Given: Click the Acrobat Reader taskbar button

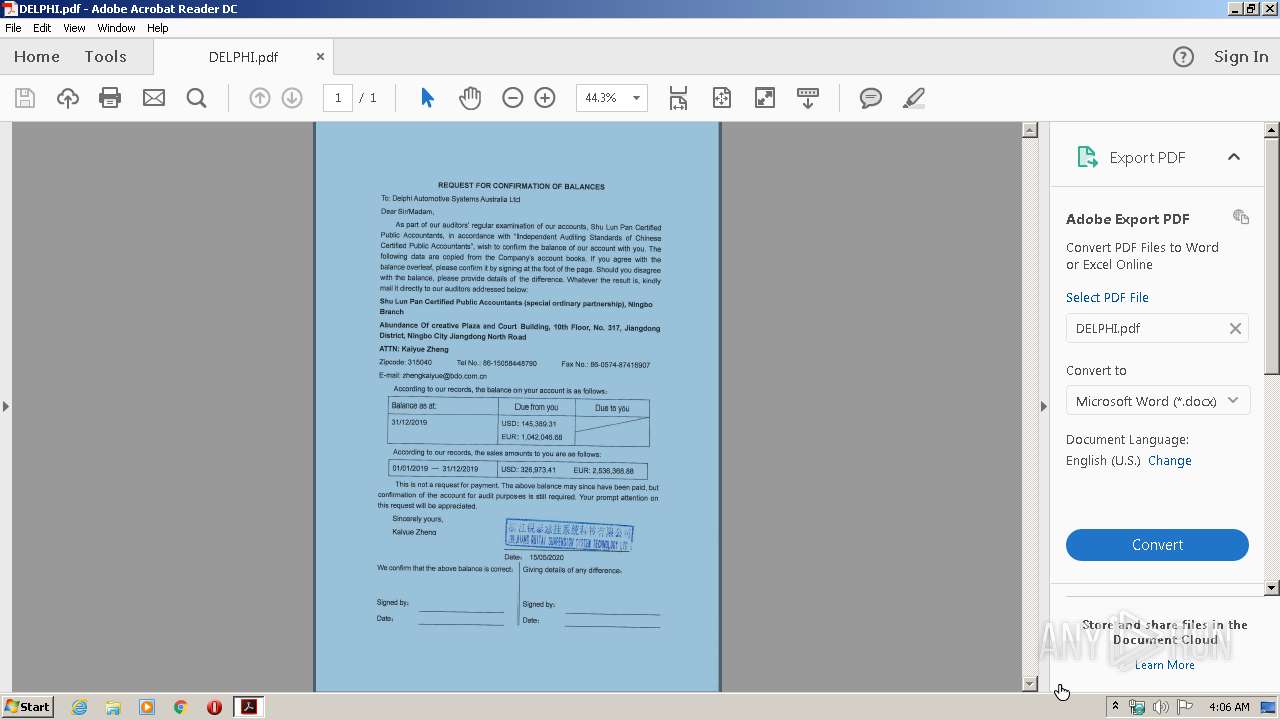Looking at the screenshot, I should coord(248,707).
